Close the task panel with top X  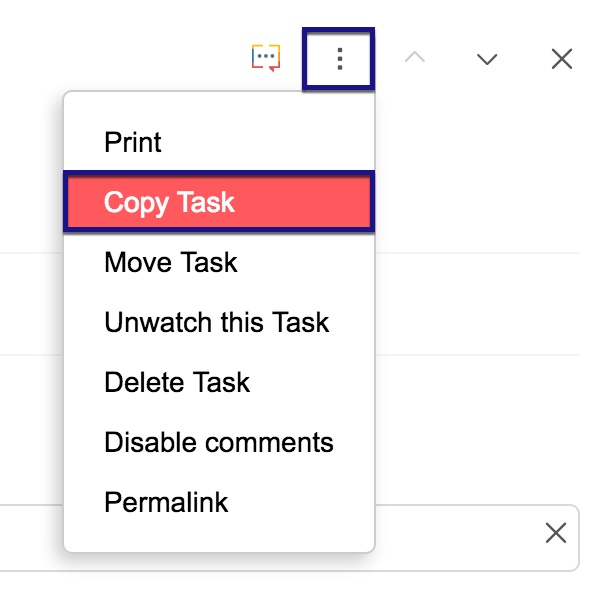click(562, 59)
